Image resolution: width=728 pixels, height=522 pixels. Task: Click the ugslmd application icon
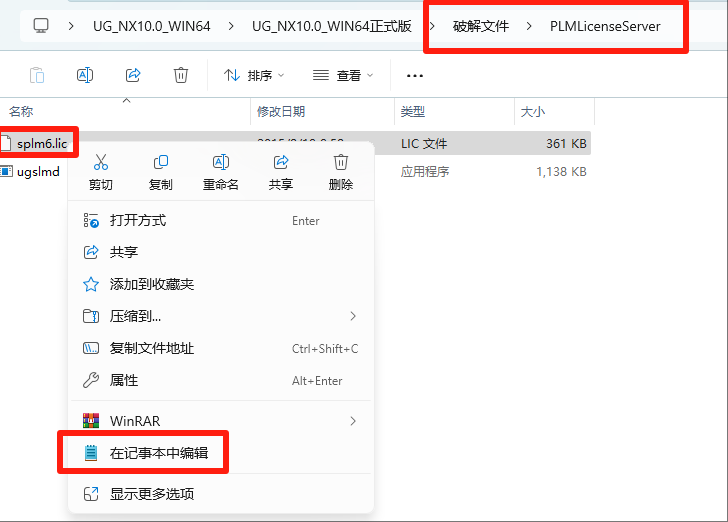[6, 172]
